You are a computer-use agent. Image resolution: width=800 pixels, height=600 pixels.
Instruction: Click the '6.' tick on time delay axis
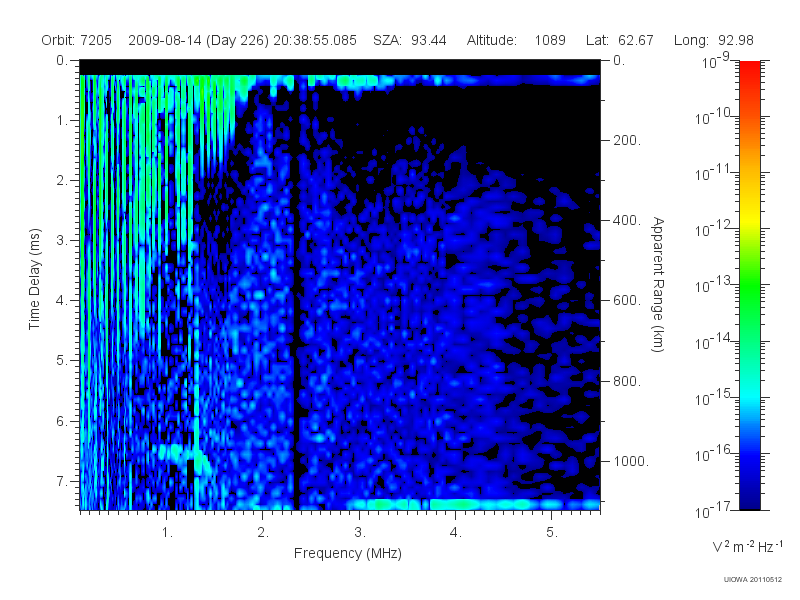61,421
